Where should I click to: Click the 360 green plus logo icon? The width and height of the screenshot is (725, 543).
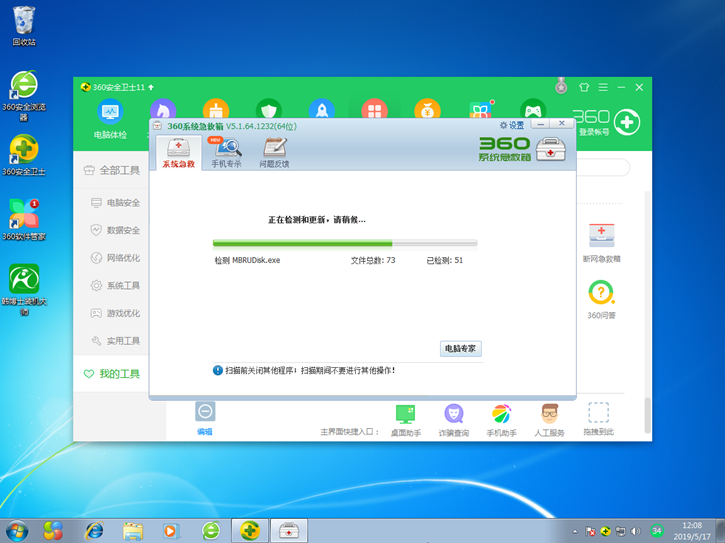[x=626, y=123]
